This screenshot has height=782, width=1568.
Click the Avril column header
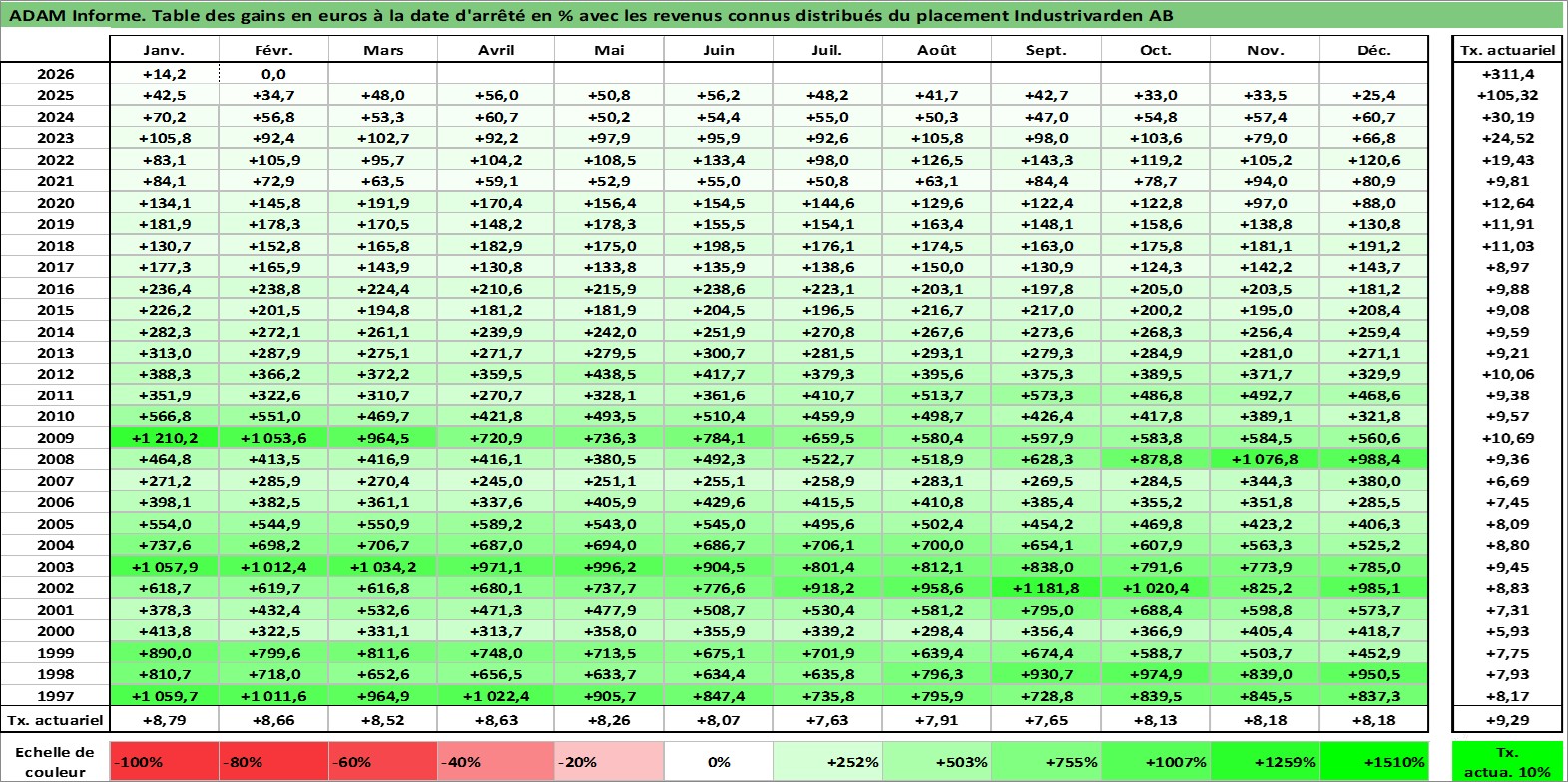pyautogui.click(x=496, y=50)
